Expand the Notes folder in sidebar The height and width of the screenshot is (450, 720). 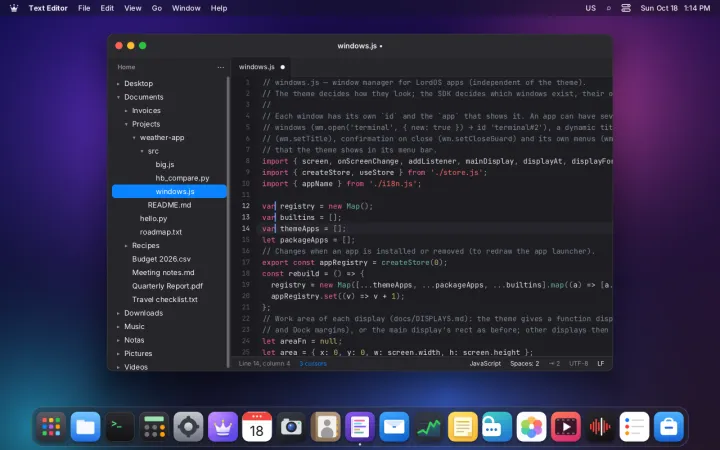click(118, 340)
